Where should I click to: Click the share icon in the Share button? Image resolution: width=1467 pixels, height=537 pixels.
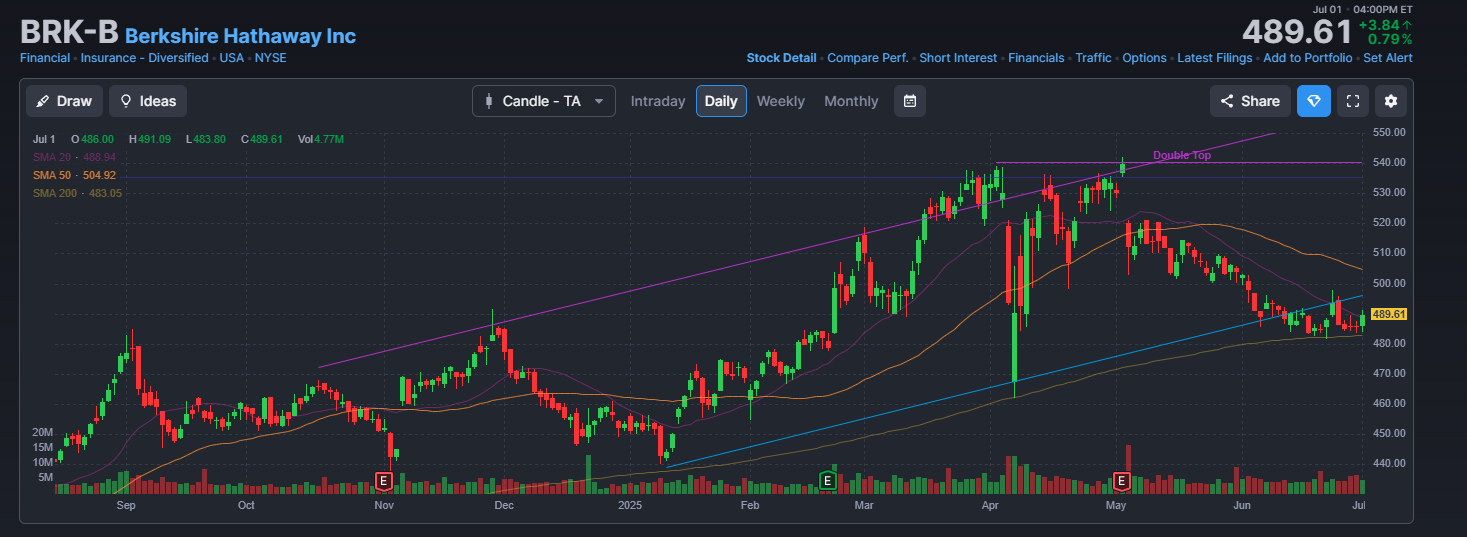[1228, 101]
